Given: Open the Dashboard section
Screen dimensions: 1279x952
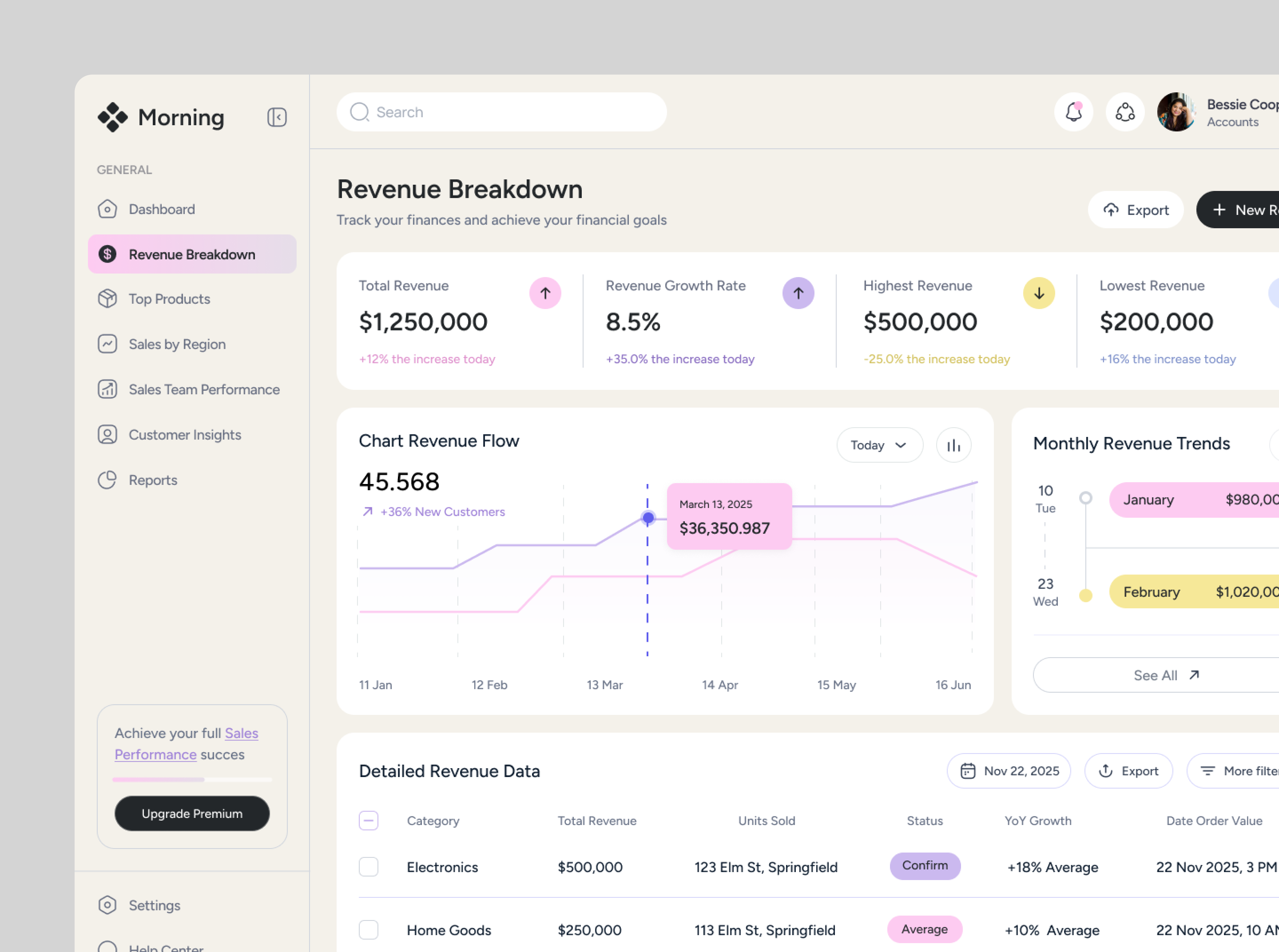Looking at the screenshot, I should [x=161, y=209].
